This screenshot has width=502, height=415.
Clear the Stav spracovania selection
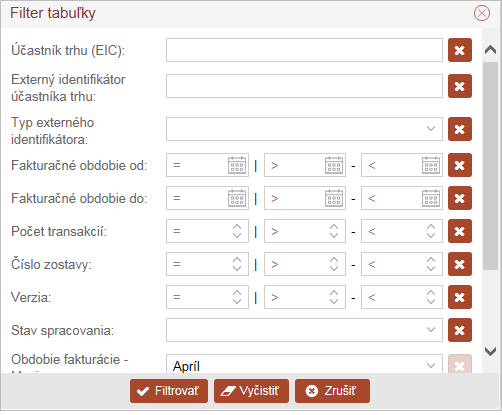click(x=460, y=330)
